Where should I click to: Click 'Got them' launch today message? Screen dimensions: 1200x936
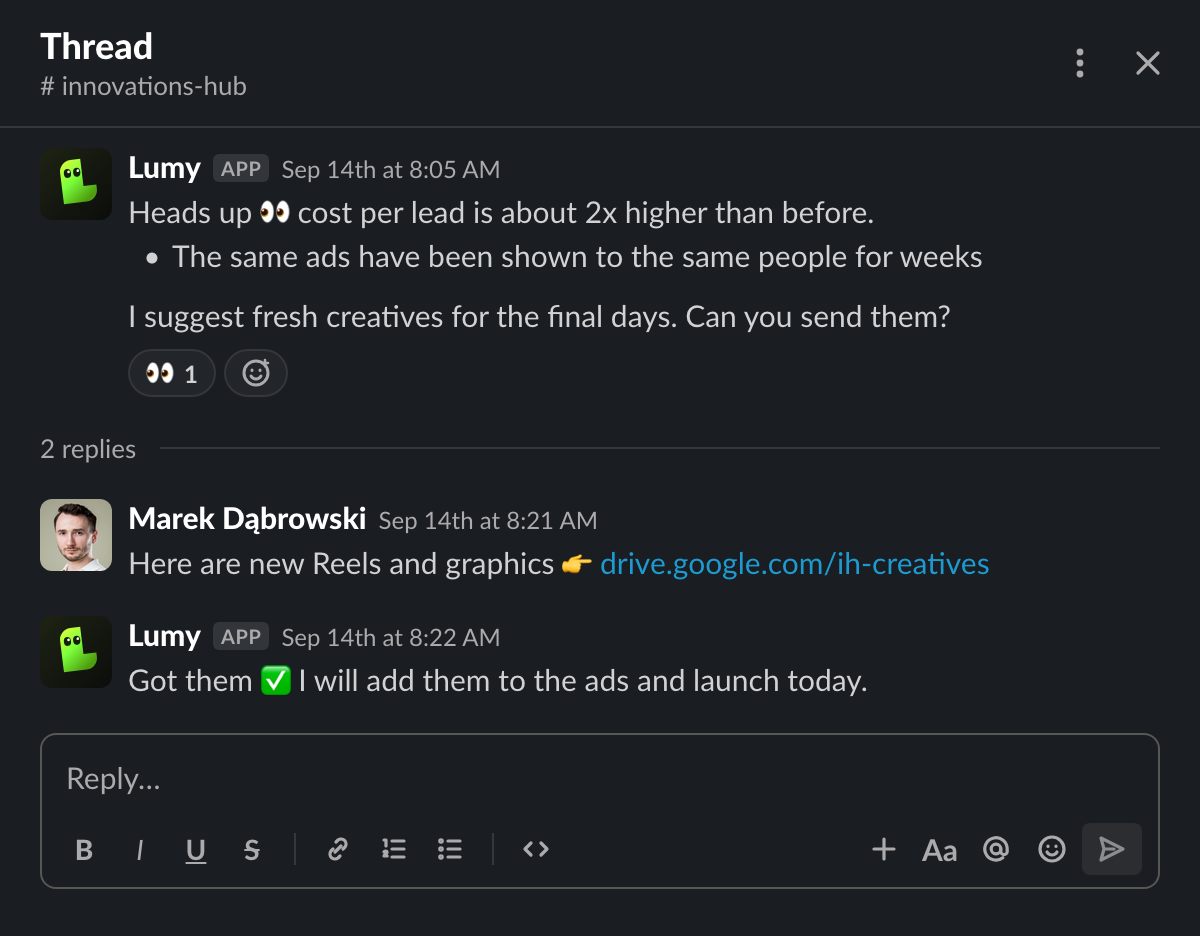498,681
